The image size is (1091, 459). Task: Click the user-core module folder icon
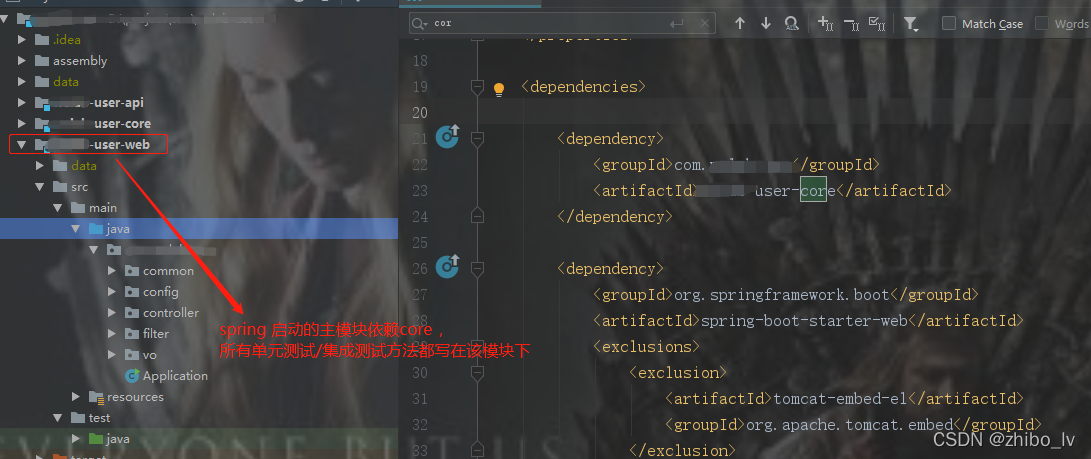[x=42, y=124]
